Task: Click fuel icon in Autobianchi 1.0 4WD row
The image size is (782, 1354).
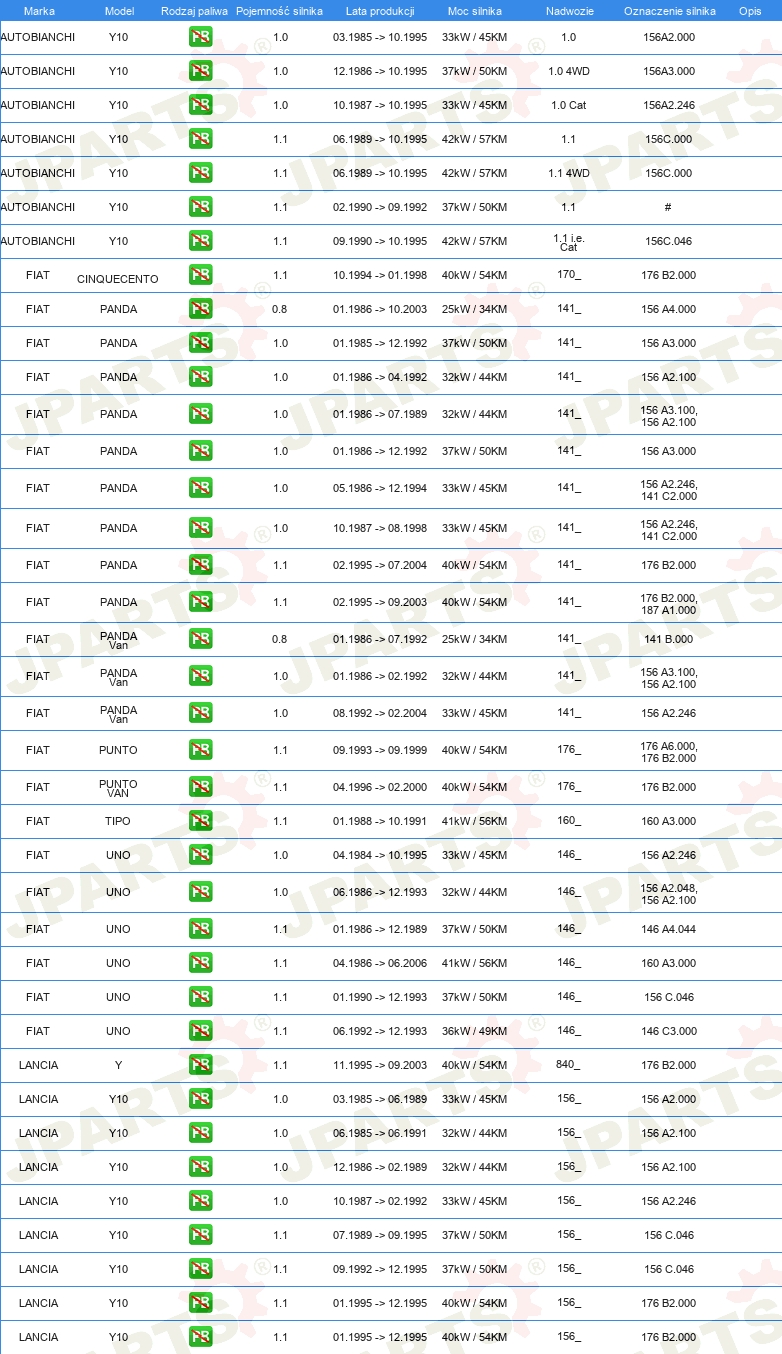Action: tap(200, 72)
